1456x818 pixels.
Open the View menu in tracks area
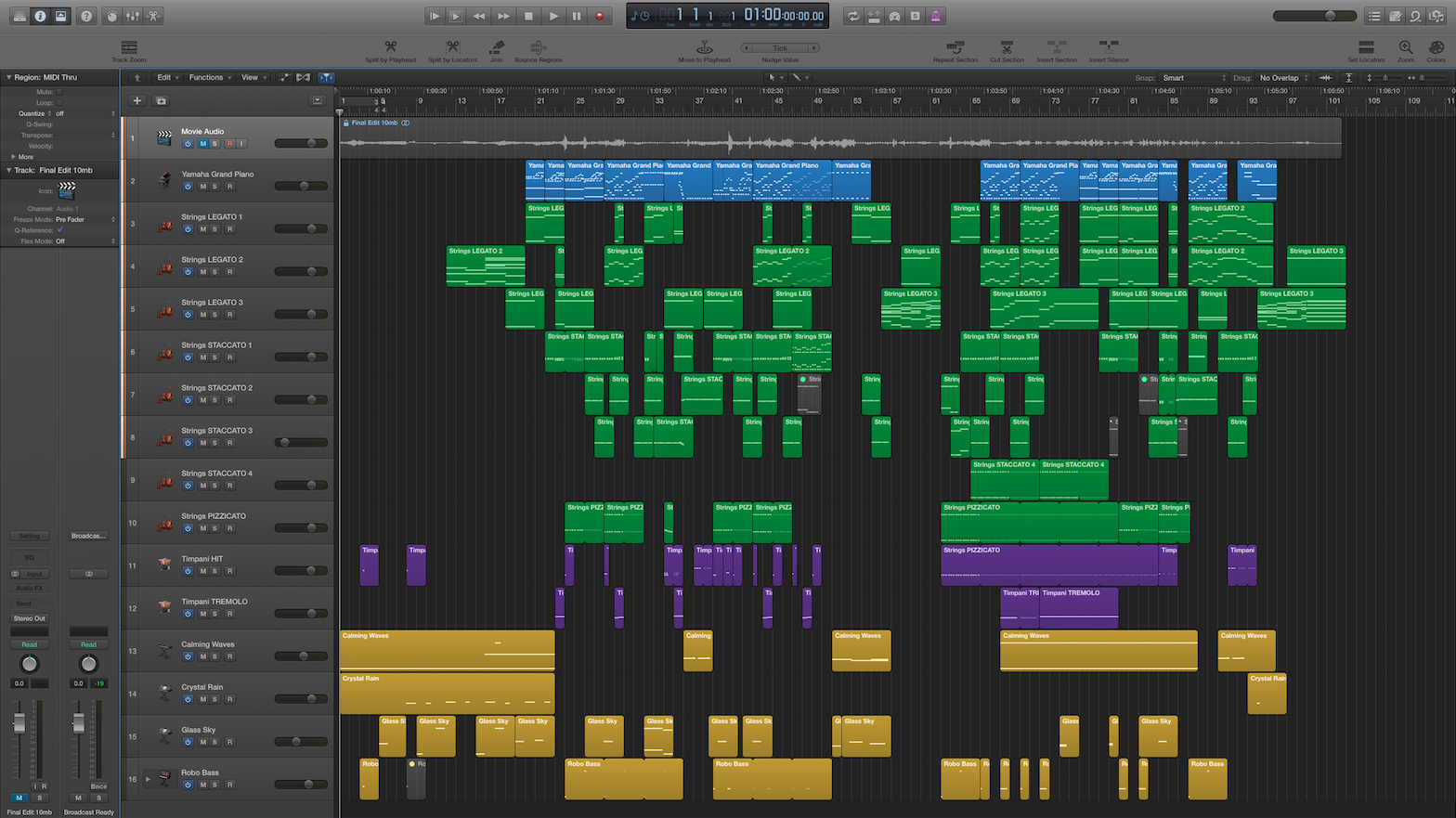point(253,77)
